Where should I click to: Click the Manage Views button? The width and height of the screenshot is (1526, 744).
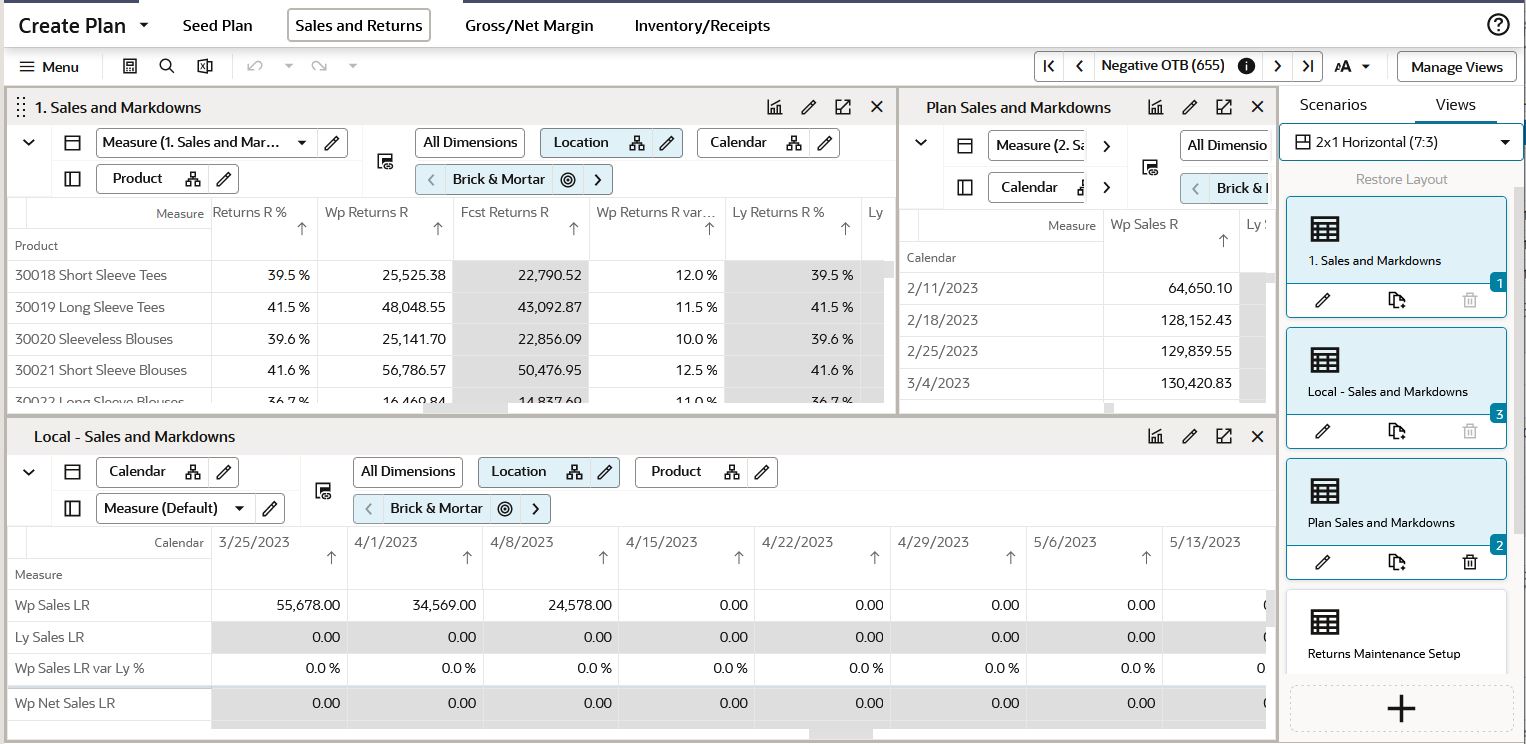tap(1456, 67)
